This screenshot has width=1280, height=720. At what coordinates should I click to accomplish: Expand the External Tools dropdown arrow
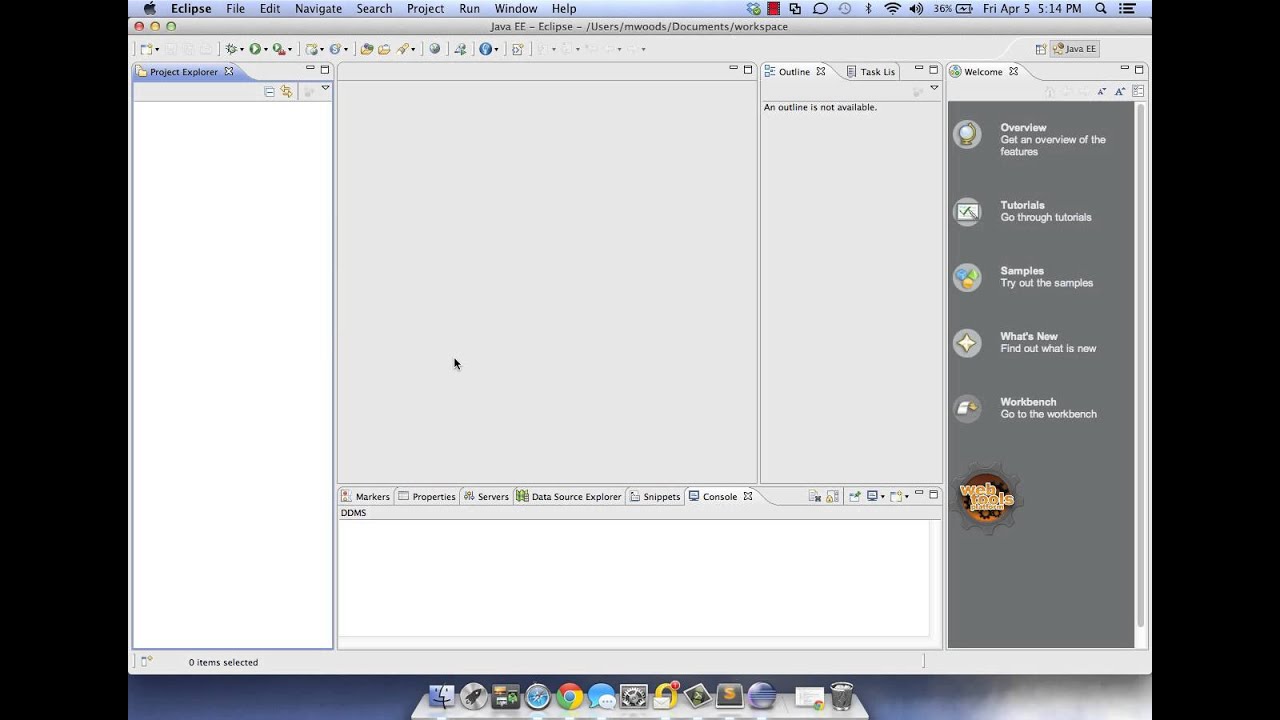(x=290, y=49)
